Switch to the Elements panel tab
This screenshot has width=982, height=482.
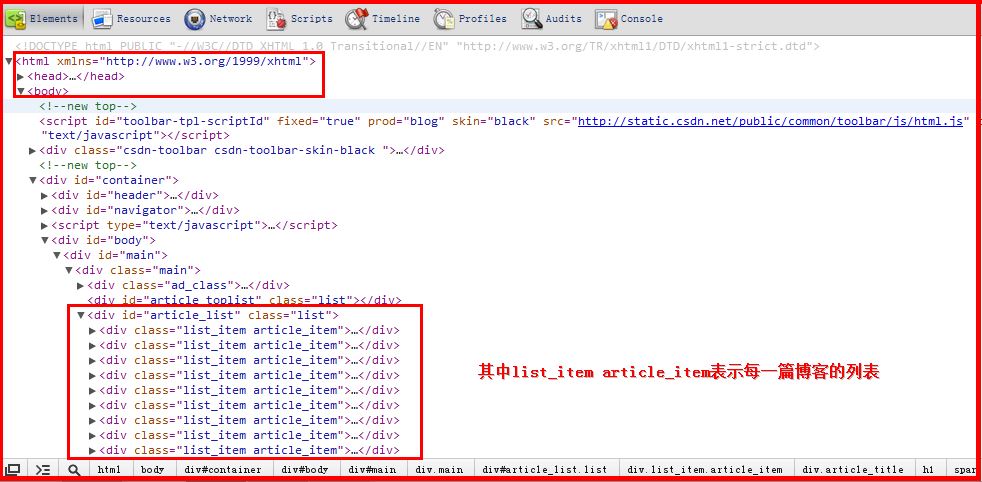[x=43, y=19]
